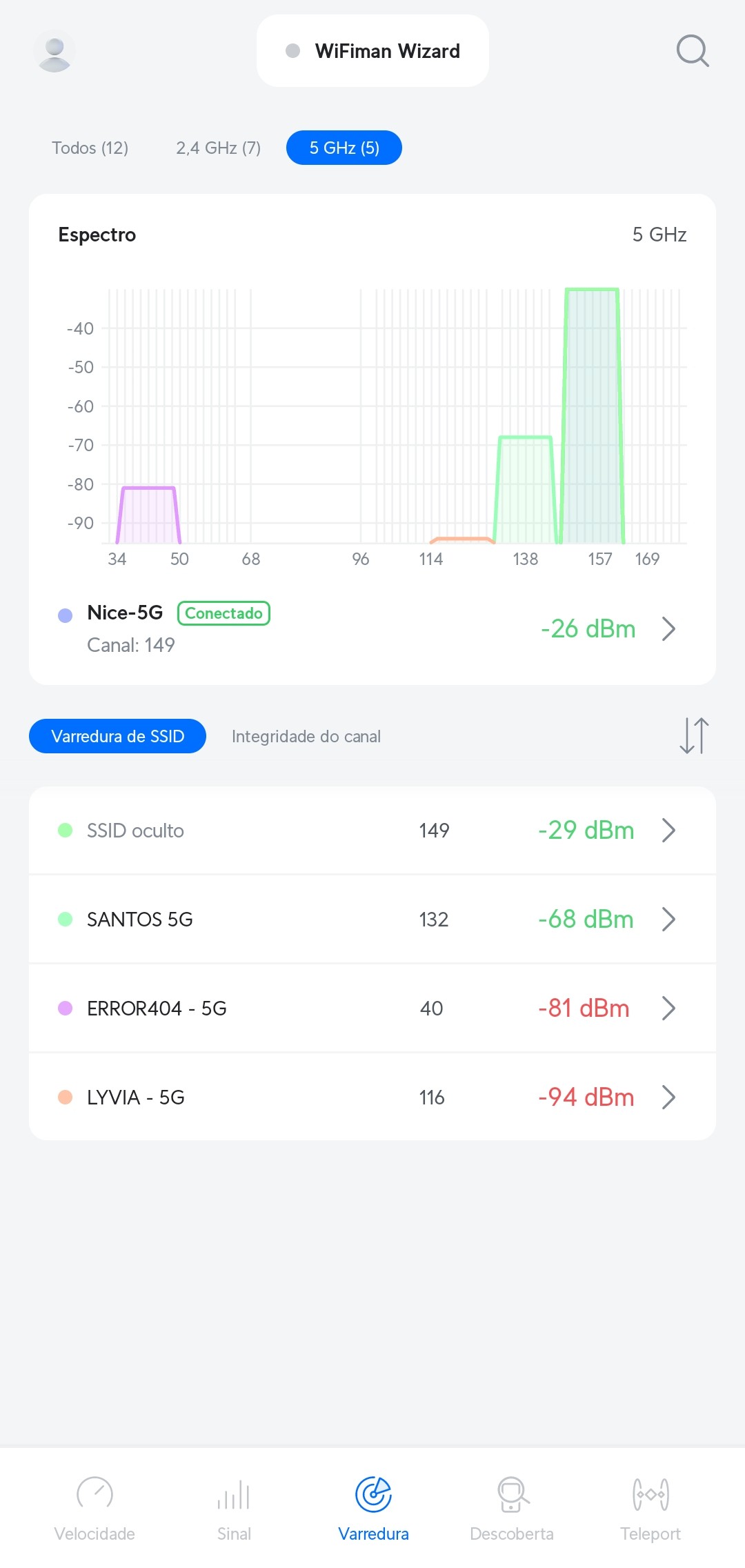The image size is (745, 1568).
Task: Tap the search magnifier icon
Action: [692, 51]
